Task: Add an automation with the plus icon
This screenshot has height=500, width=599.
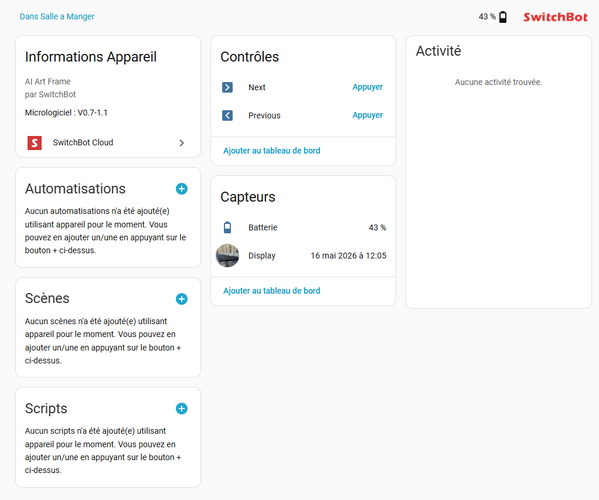Action: pos(181,189)
